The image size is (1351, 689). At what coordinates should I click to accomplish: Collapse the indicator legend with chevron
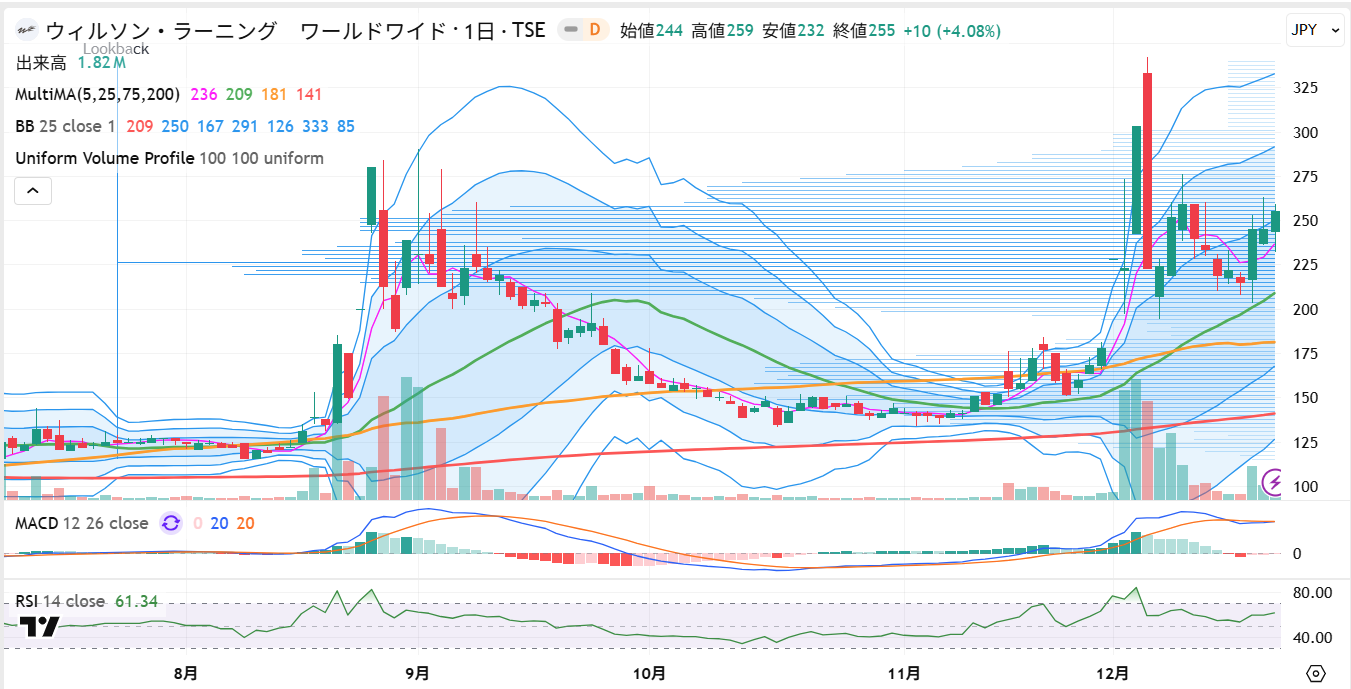tap(33, 190)
